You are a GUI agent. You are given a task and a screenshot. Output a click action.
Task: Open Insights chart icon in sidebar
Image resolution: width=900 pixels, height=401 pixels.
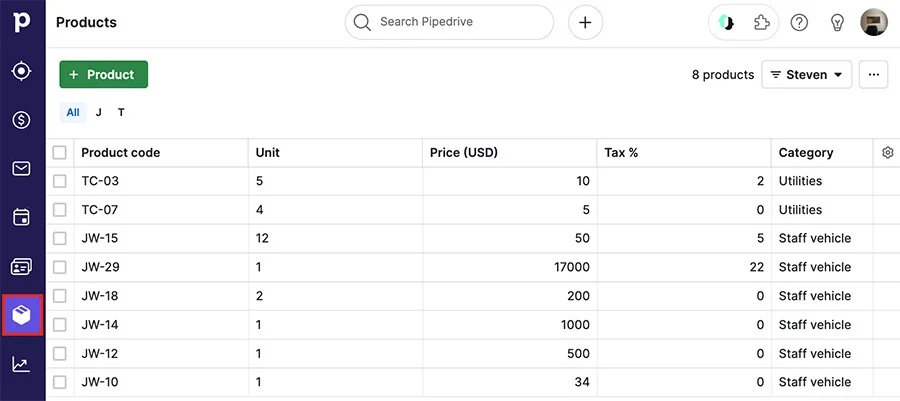click(x=21, y=364)
